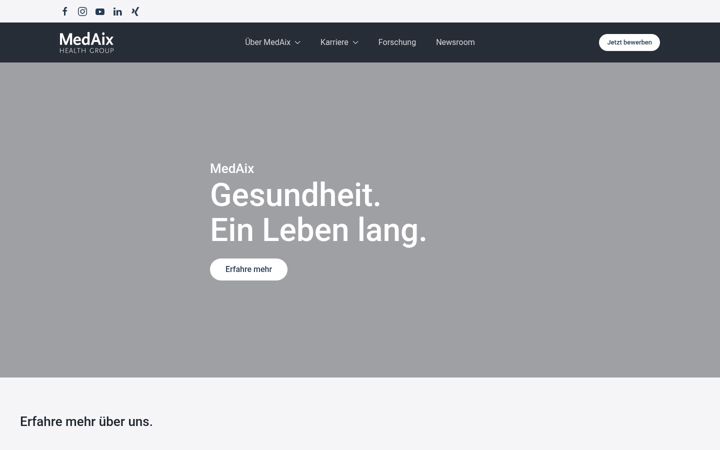Viewport: 720px width, 450px height.
Task: Open the Facebook social icon
Action: tap(65, 11)
